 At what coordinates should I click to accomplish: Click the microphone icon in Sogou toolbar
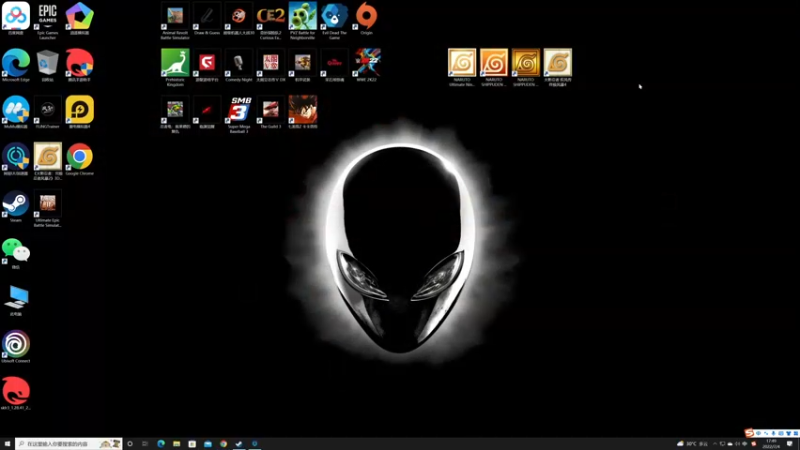click(773, 433)
